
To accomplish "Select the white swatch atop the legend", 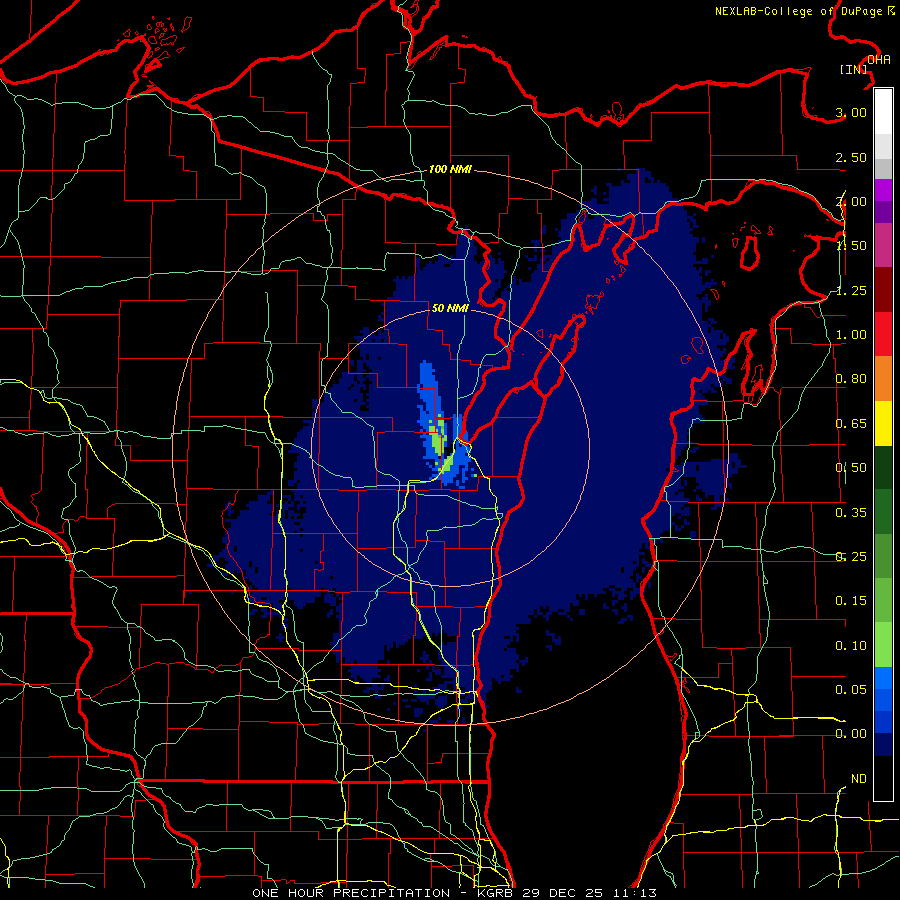I will pyautogui.click(x=883, y=112).
